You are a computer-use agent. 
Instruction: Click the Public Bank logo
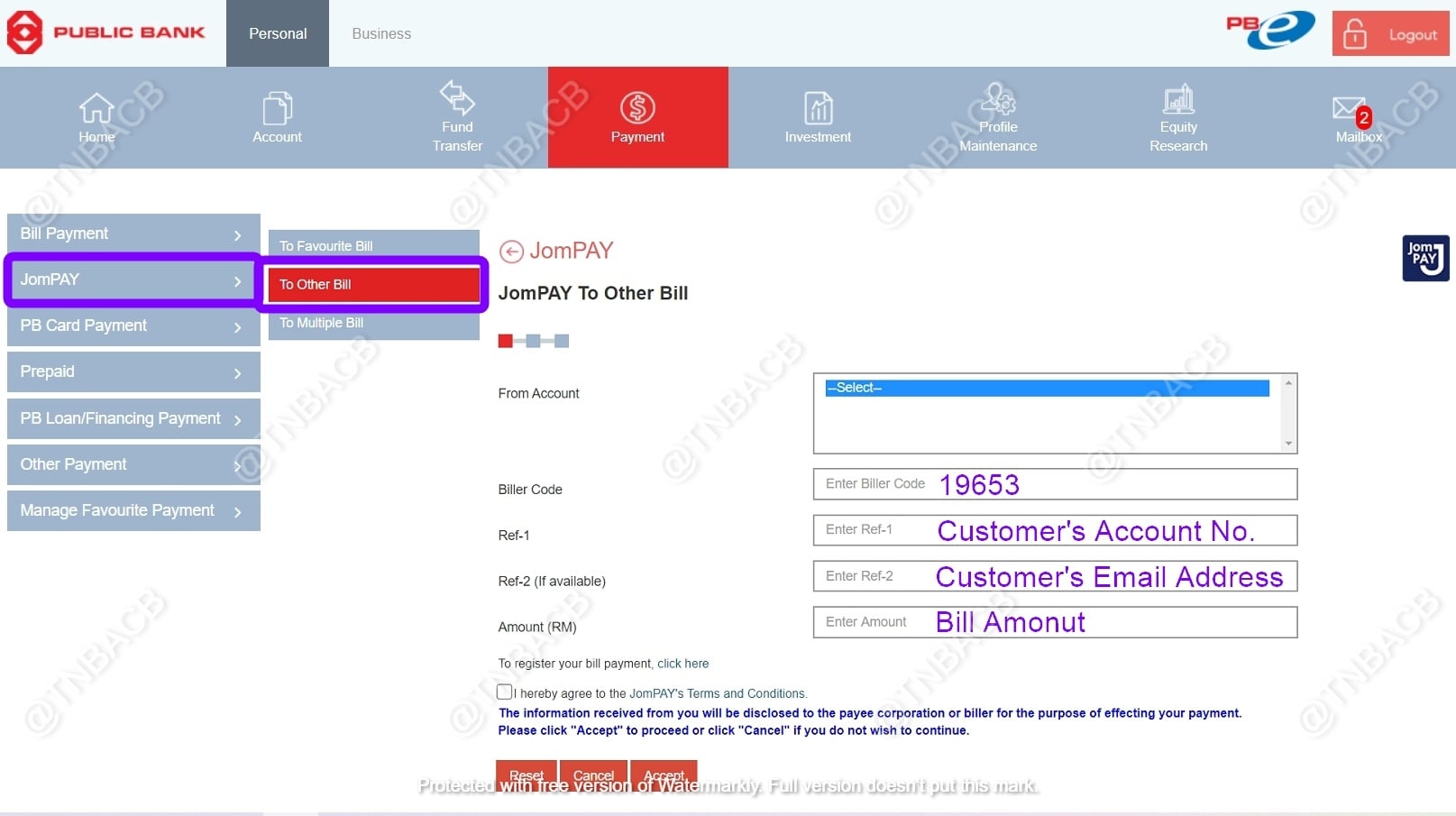(x=106, y=32)
